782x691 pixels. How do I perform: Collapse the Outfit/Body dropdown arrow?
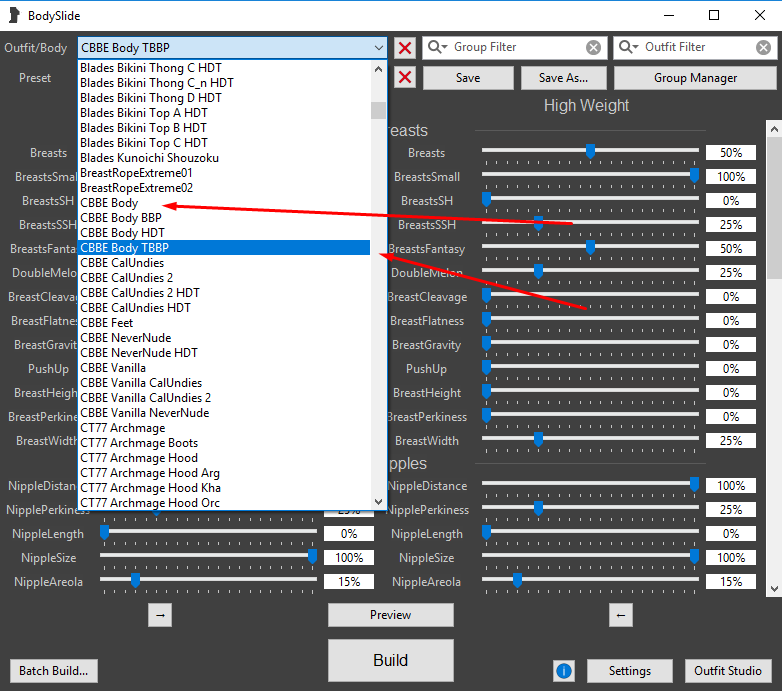pyautogui.click(x=378, y=48)
